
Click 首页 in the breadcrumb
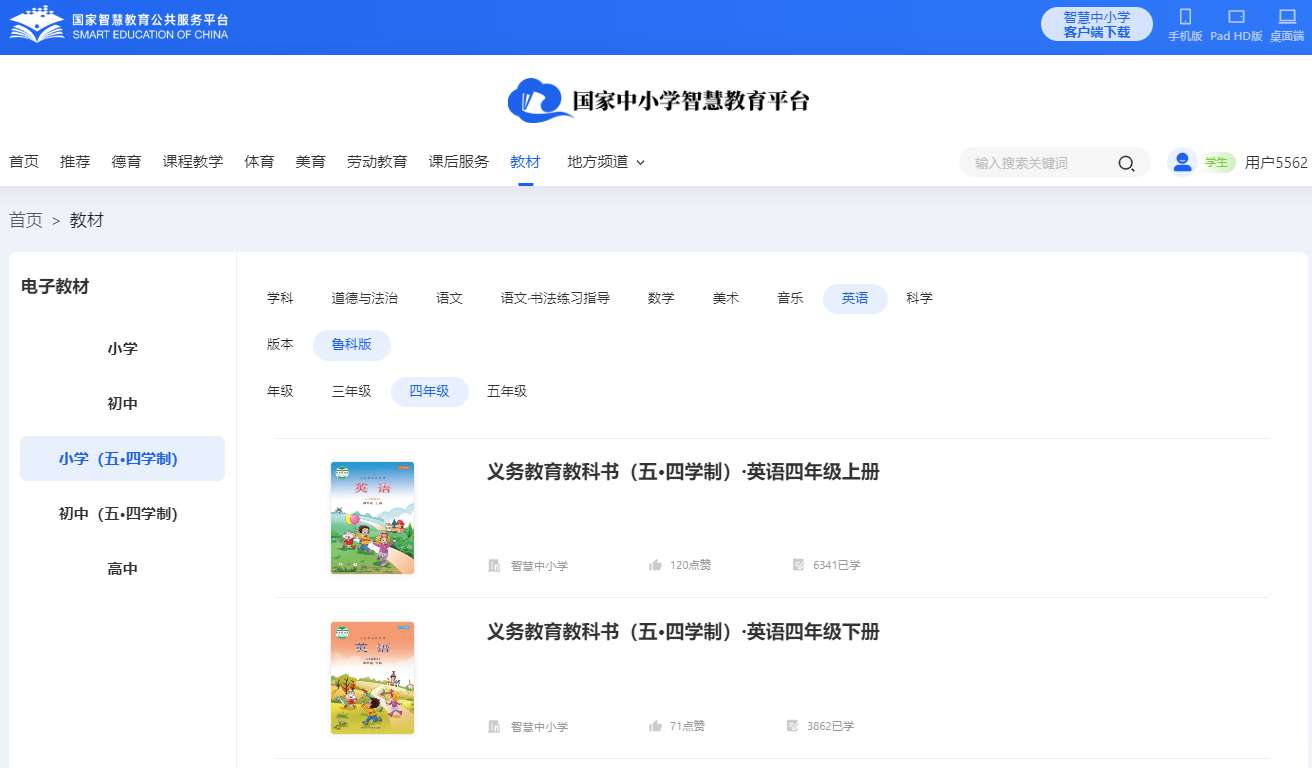tap(26, 221)
